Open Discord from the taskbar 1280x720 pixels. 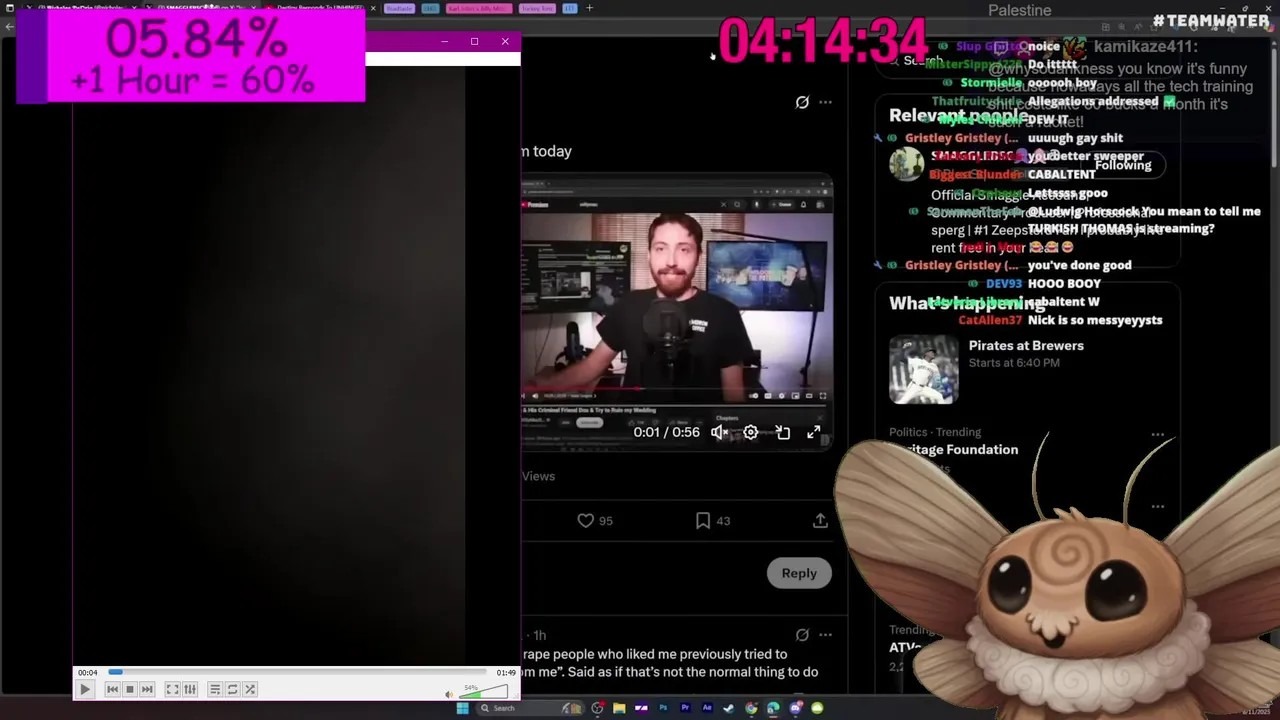(x=795, y=708)
